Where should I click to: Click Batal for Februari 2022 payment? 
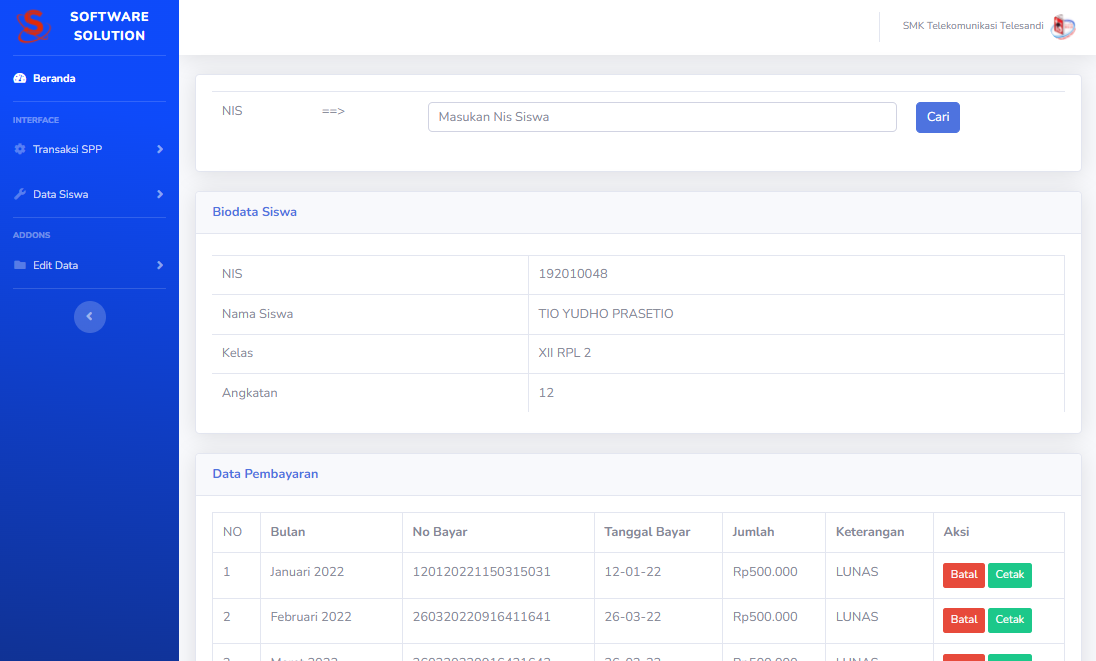(x=963, y=620)
